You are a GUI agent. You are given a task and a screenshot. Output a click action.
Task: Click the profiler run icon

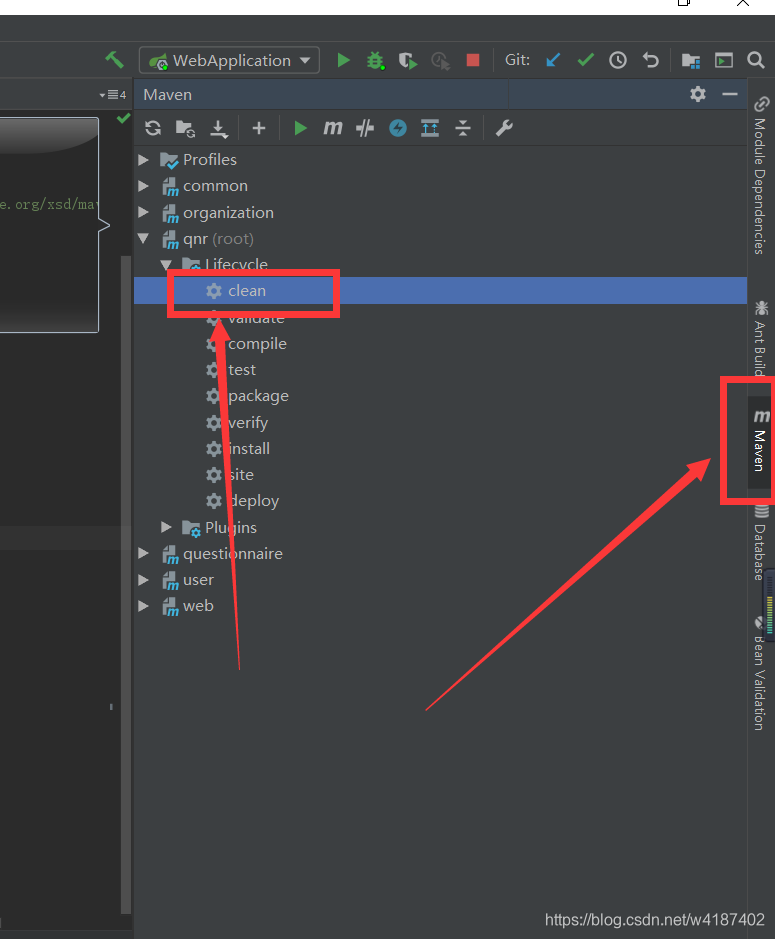pos(440,60)
